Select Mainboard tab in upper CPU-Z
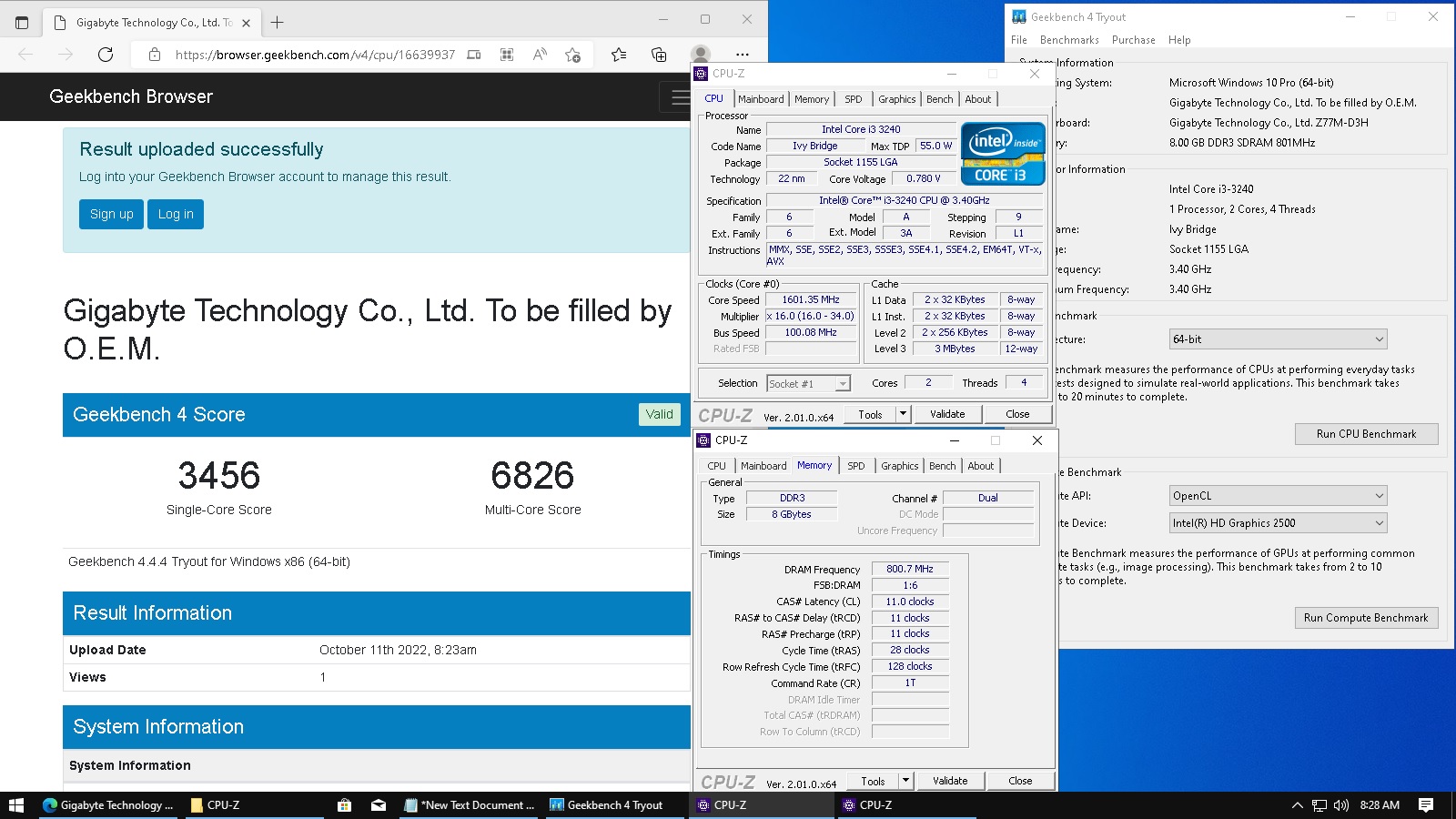Viewport: 1456px width, 819px height. coord(761,99)
